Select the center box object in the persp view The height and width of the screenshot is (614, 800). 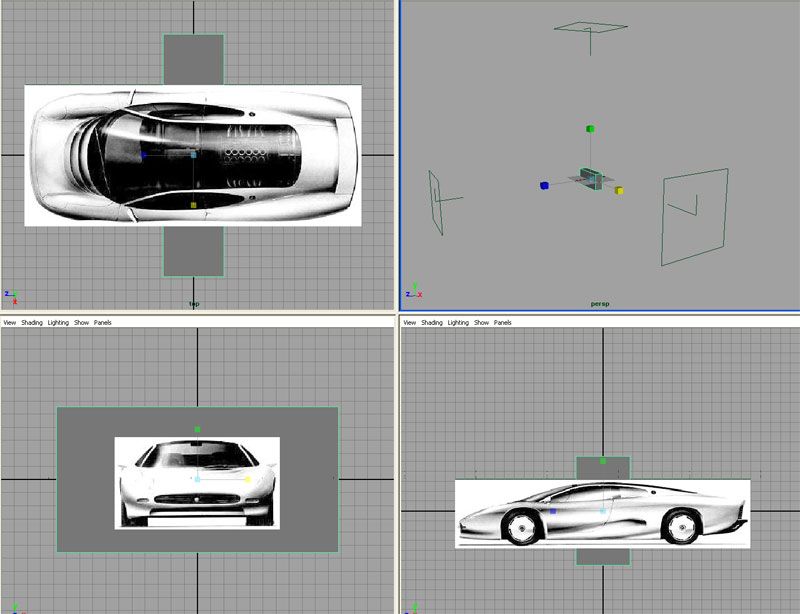(591, 179)
